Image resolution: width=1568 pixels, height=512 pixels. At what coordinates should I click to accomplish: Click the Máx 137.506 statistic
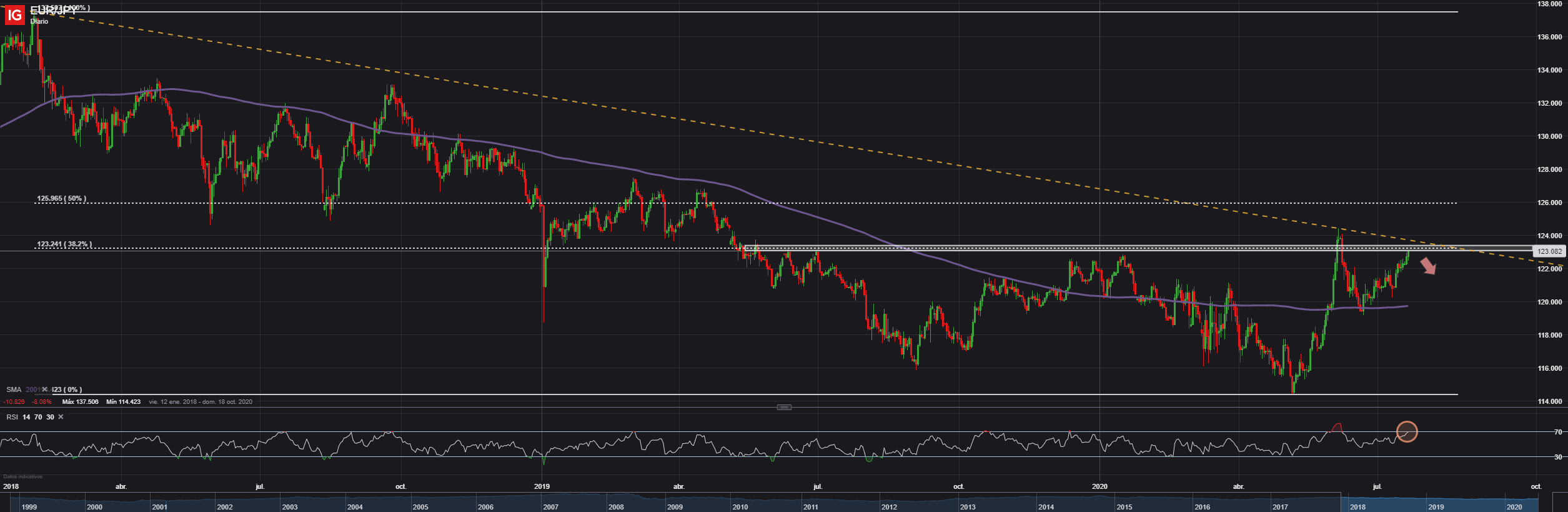[81, 402]
